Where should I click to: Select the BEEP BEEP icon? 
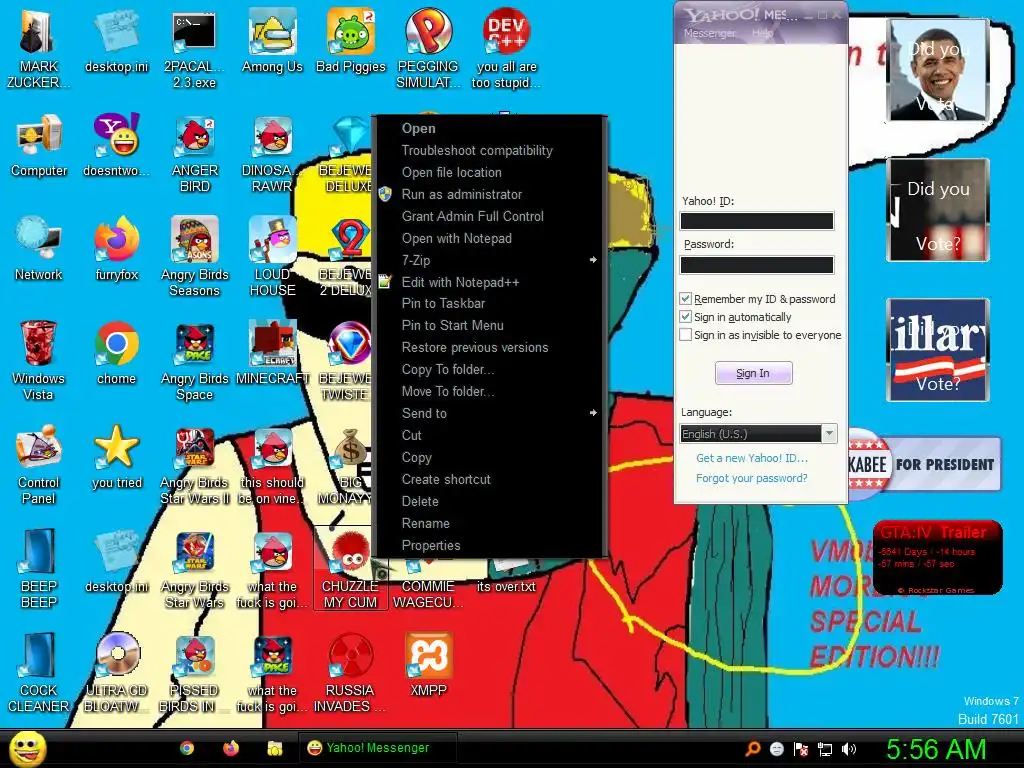point(39,569)
